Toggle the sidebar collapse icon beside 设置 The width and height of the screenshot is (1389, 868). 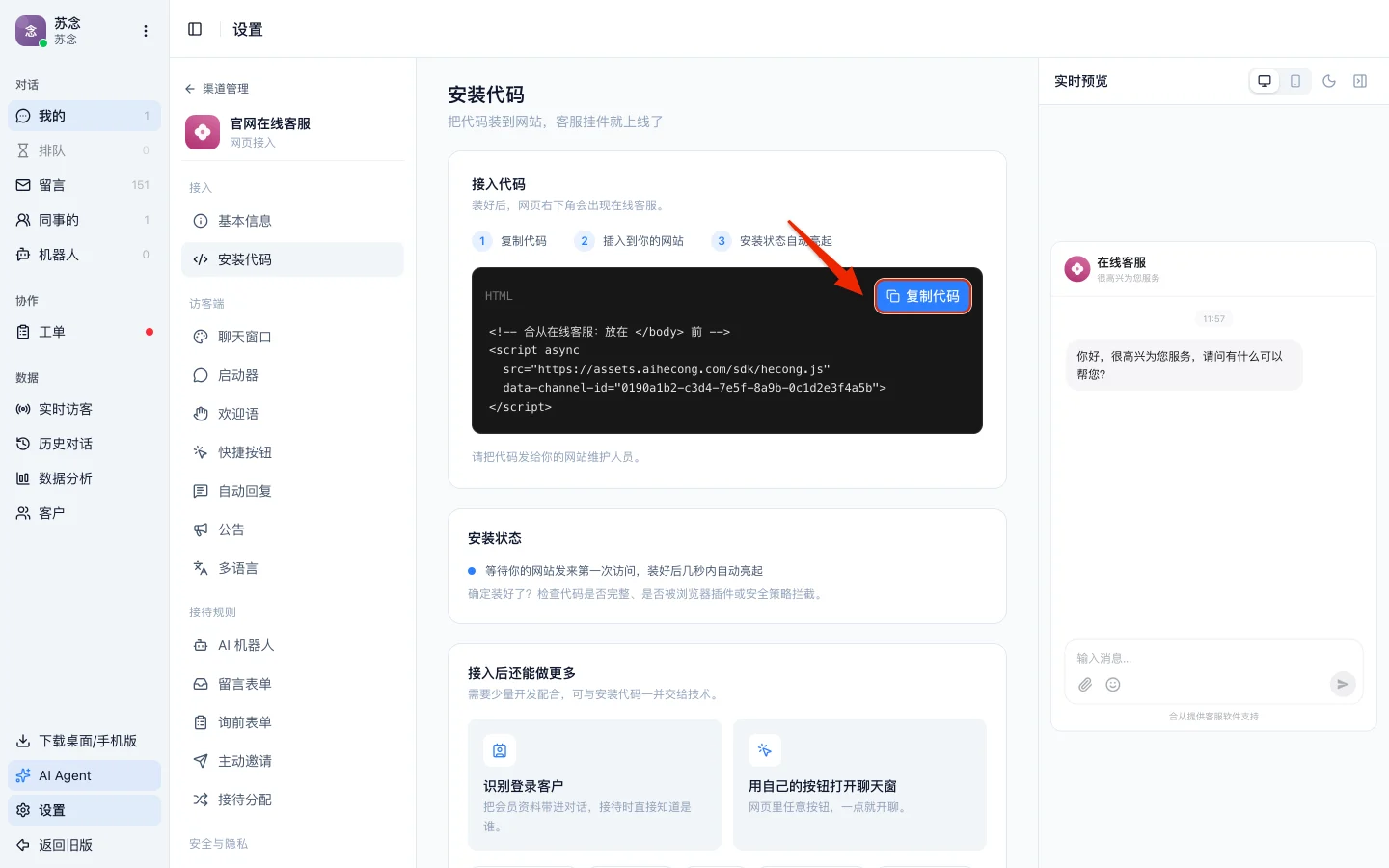195,29
